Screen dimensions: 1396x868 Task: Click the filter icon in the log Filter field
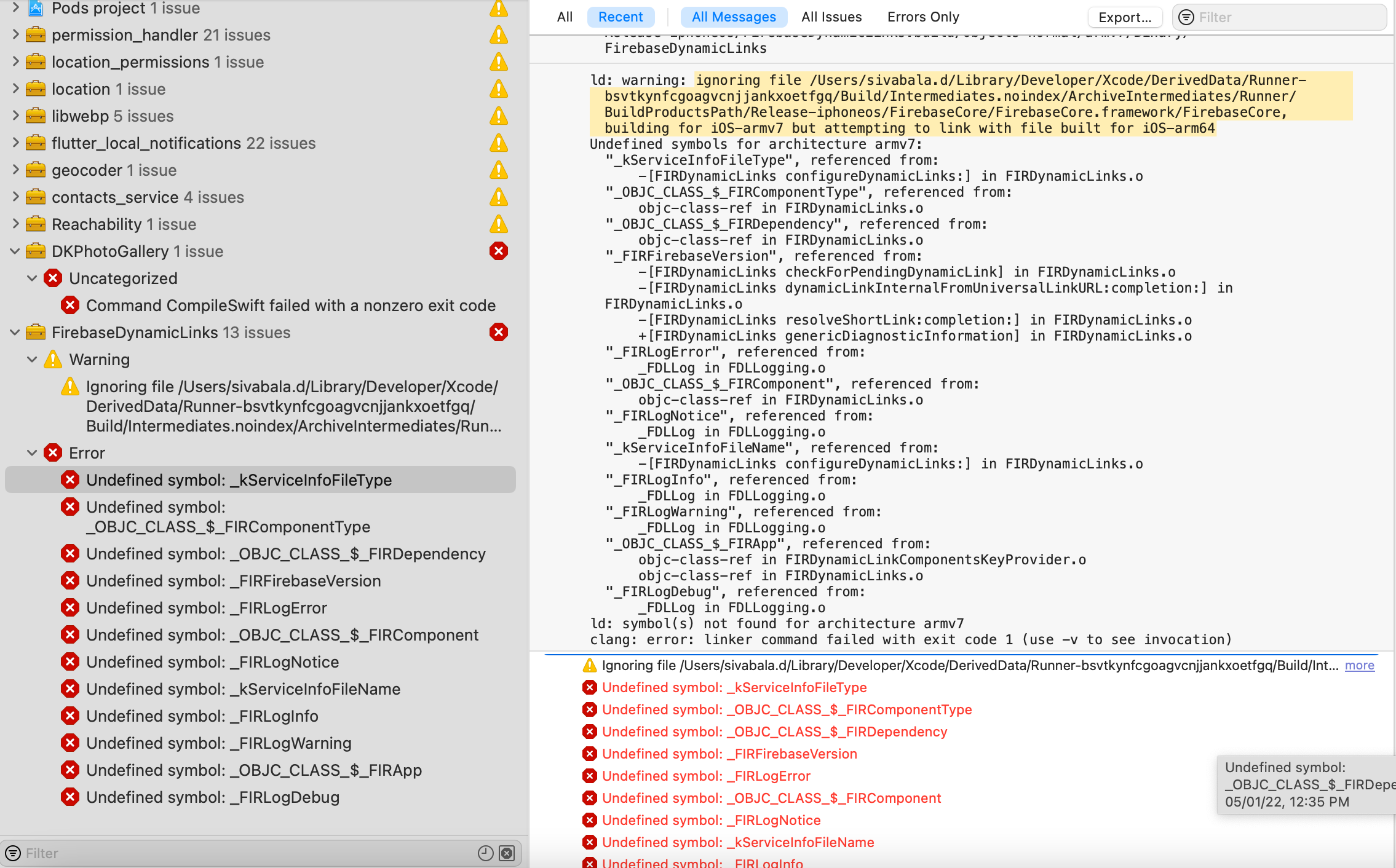pos(1186,17)
